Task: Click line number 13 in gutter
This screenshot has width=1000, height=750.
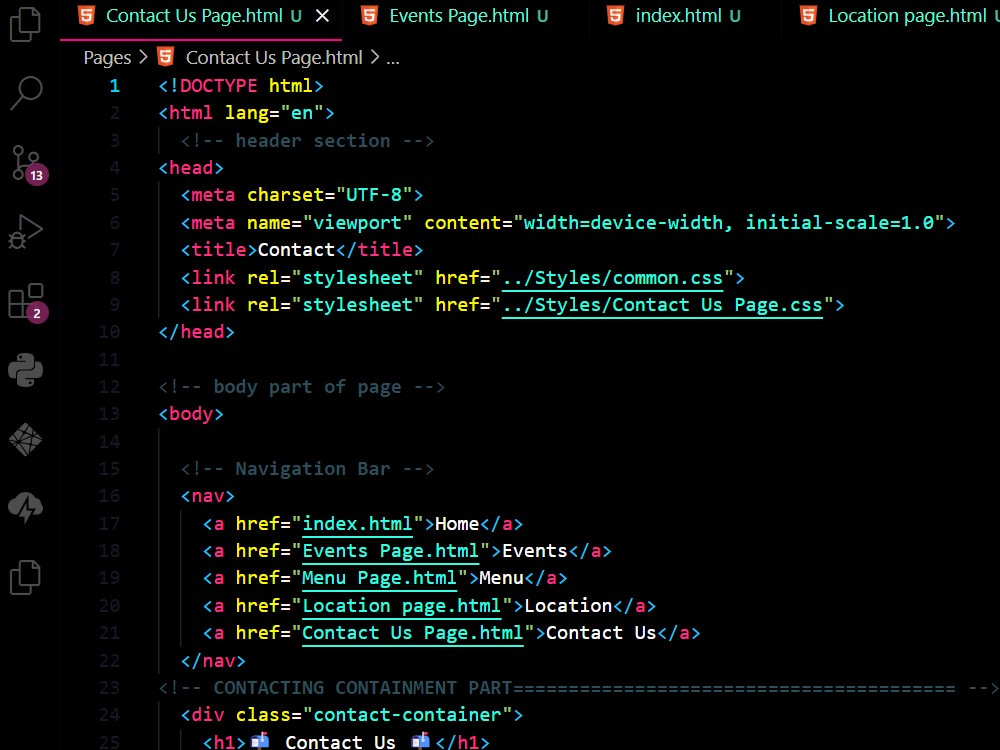Action: point(109,414)
